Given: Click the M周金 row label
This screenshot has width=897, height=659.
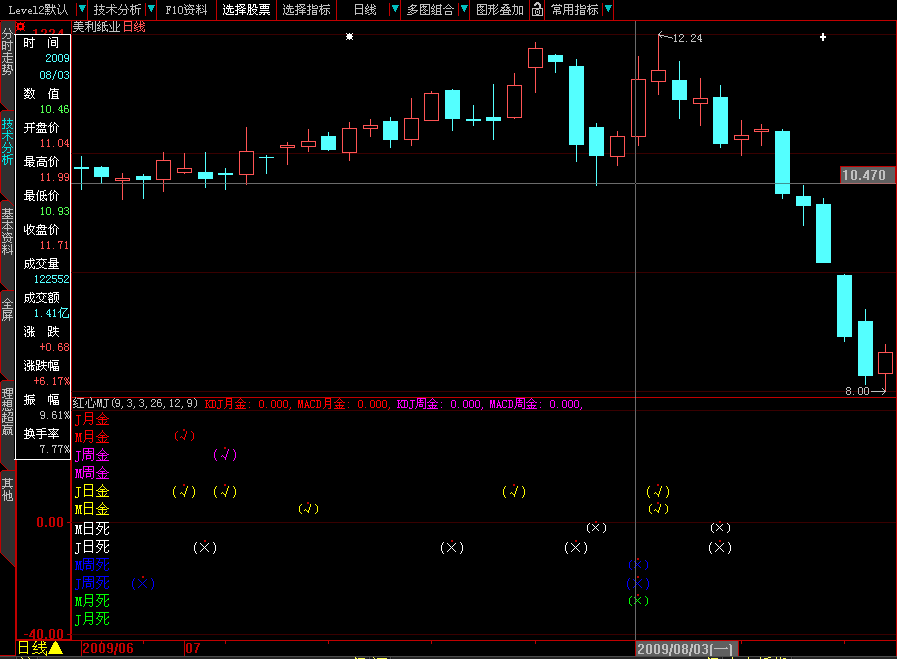Looking at the screenshot, I should (92, 473).
